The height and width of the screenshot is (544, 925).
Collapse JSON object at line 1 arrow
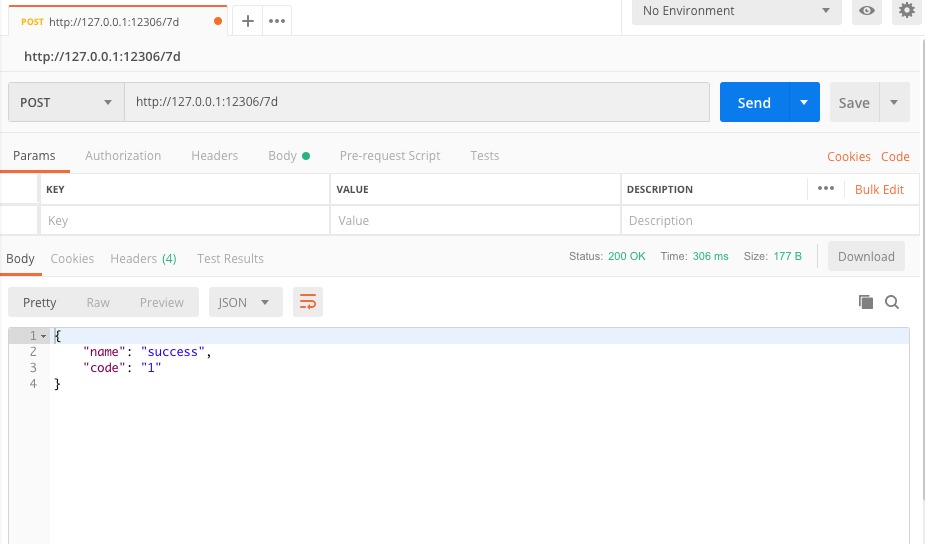(43, 336)
